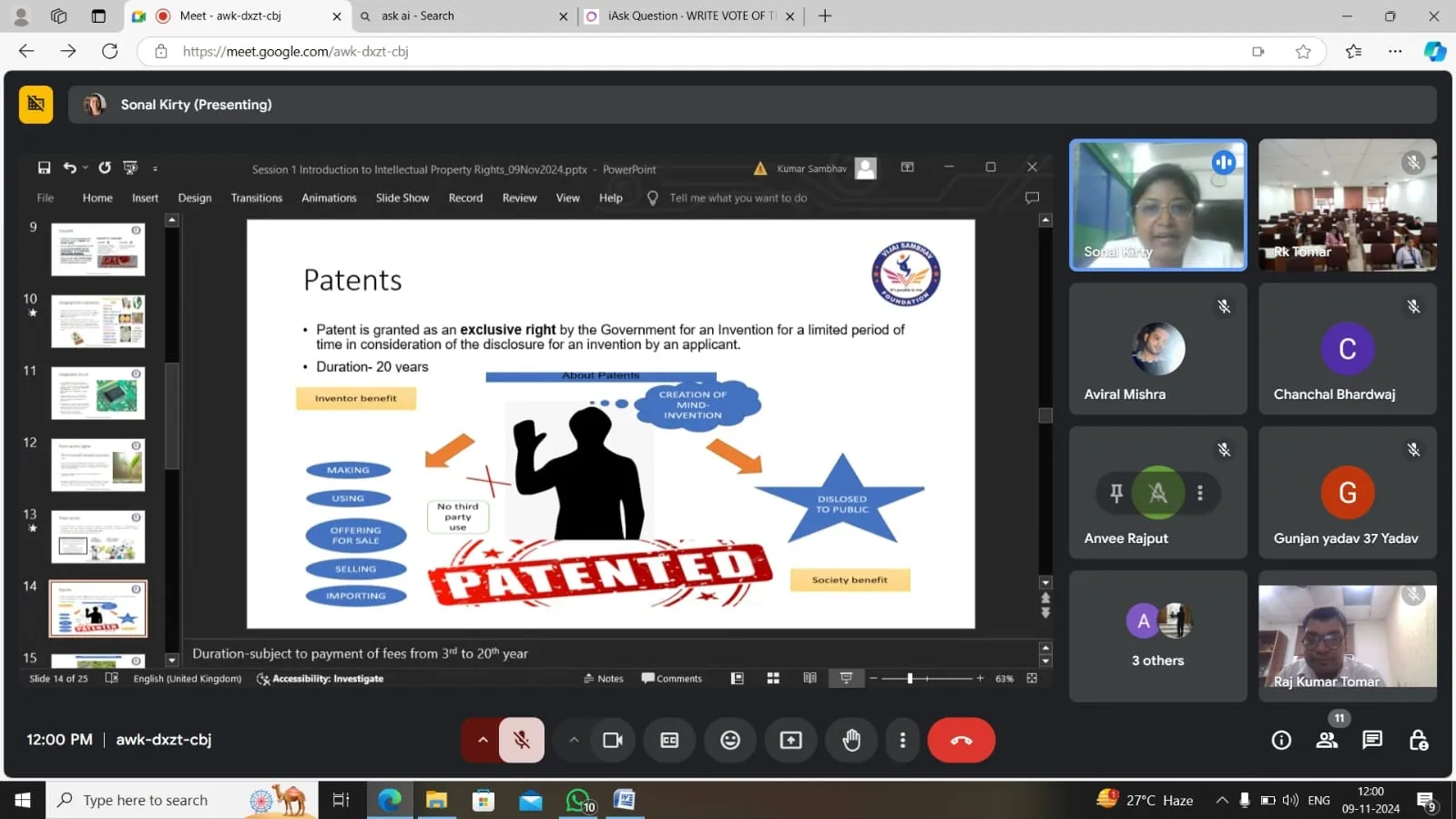This screenshot has width=1456, height=819.
Task: Open host controls lock icon
Action: point(1418,740)
